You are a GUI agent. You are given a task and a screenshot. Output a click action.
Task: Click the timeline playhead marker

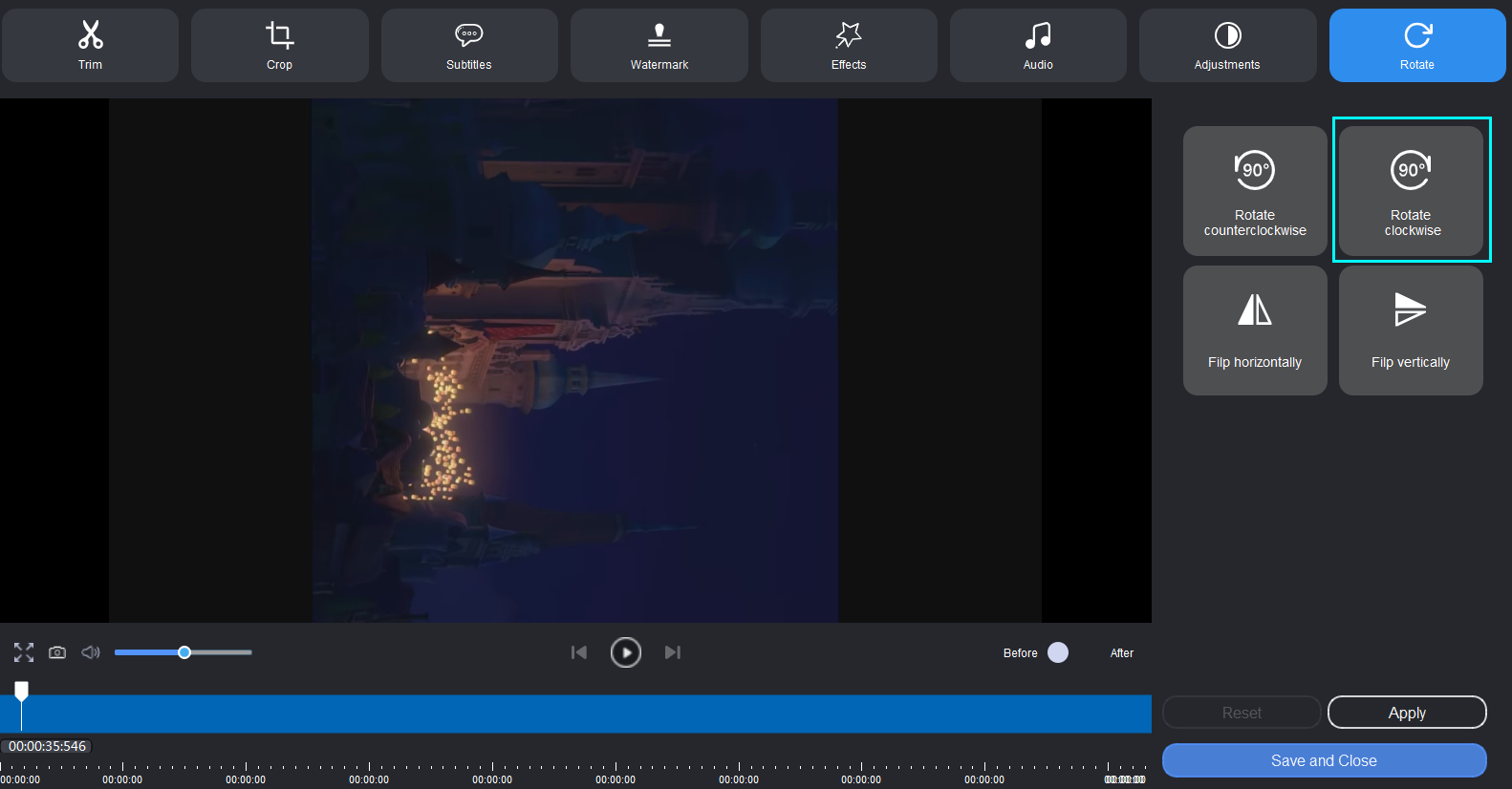pos(21,690)
